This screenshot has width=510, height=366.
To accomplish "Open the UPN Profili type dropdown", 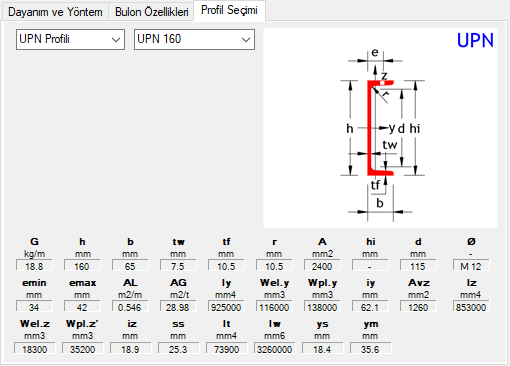I will [70, 39].
